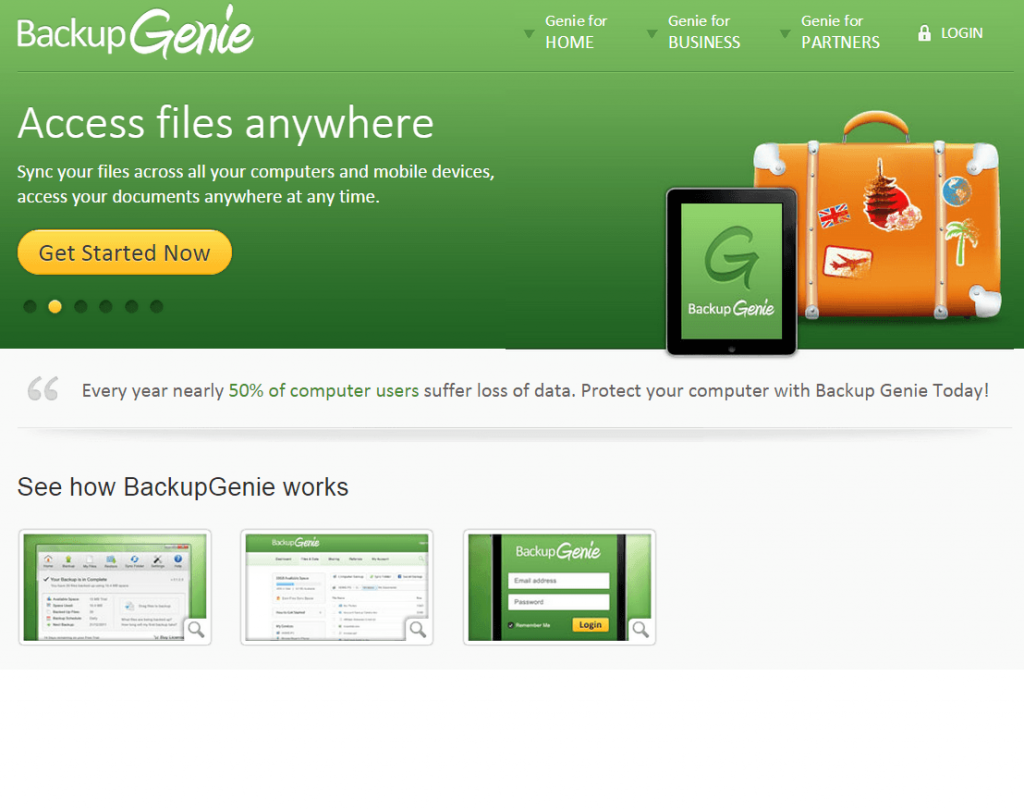This screenshot has width=1024, height=811.
Task: Select the highlighted second carousel dot
Action: pos(54,307)
